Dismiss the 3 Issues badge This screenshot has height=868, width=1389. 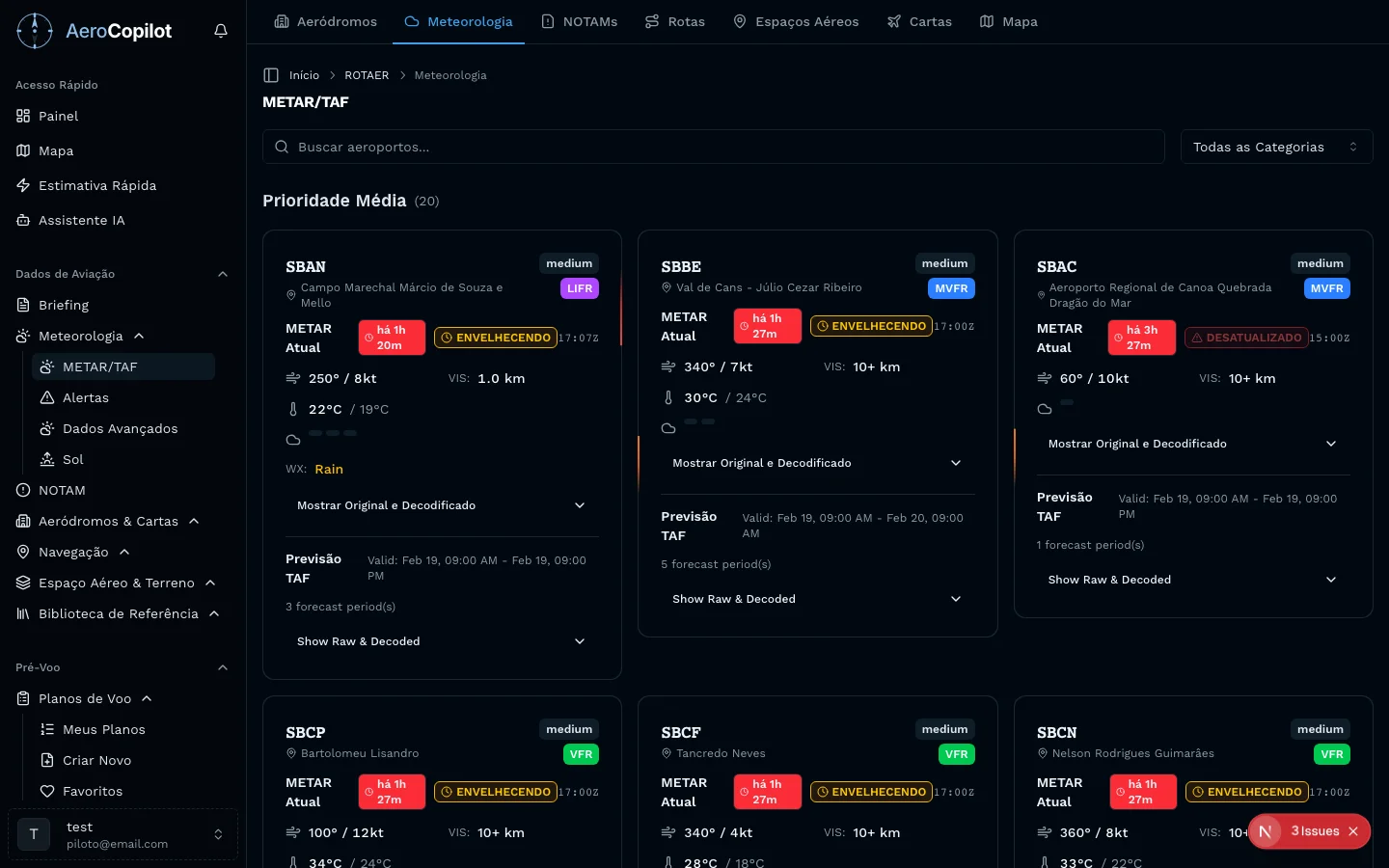[1353, 831]
